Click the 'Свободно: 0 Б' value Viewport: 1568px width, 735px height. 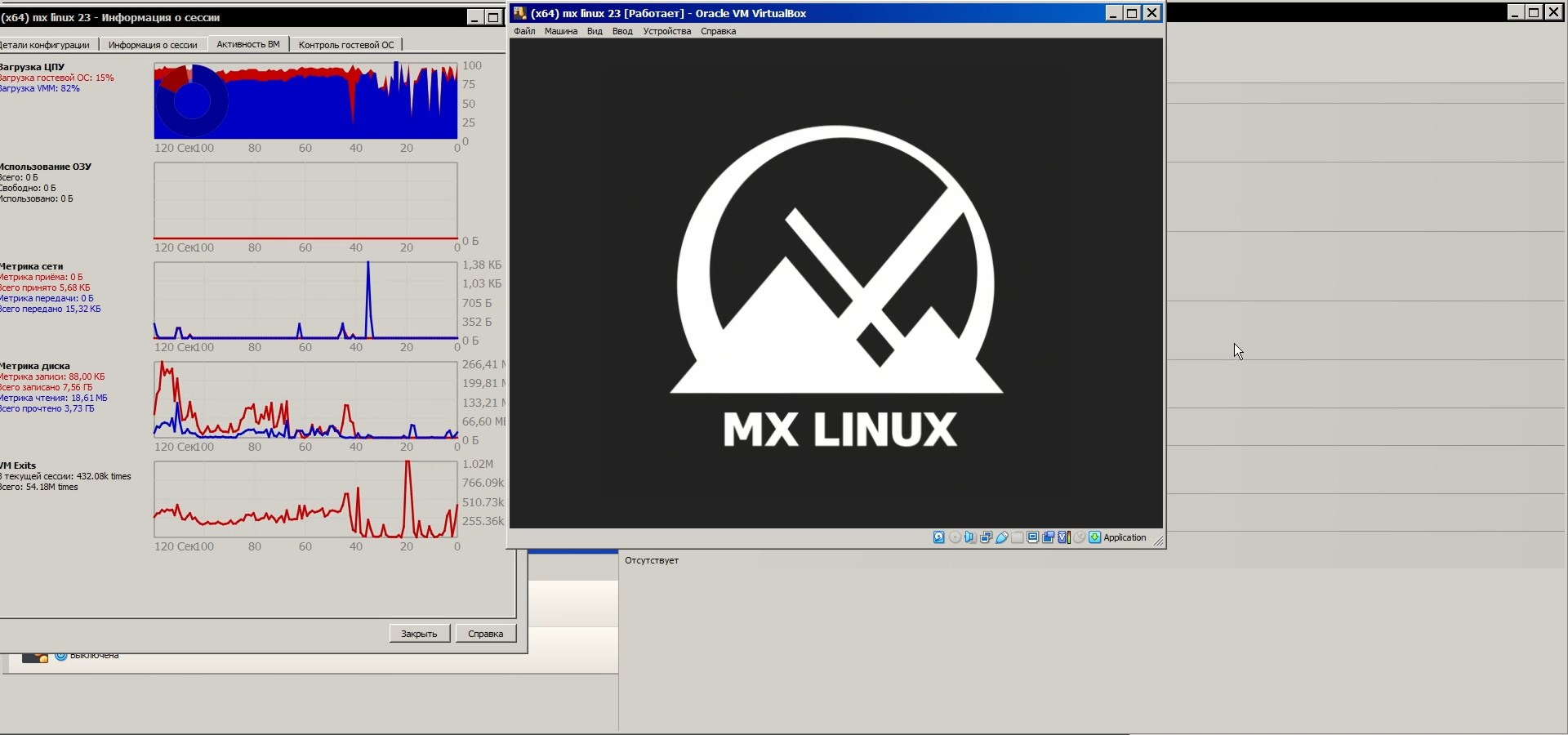click(x=28, y=188)
